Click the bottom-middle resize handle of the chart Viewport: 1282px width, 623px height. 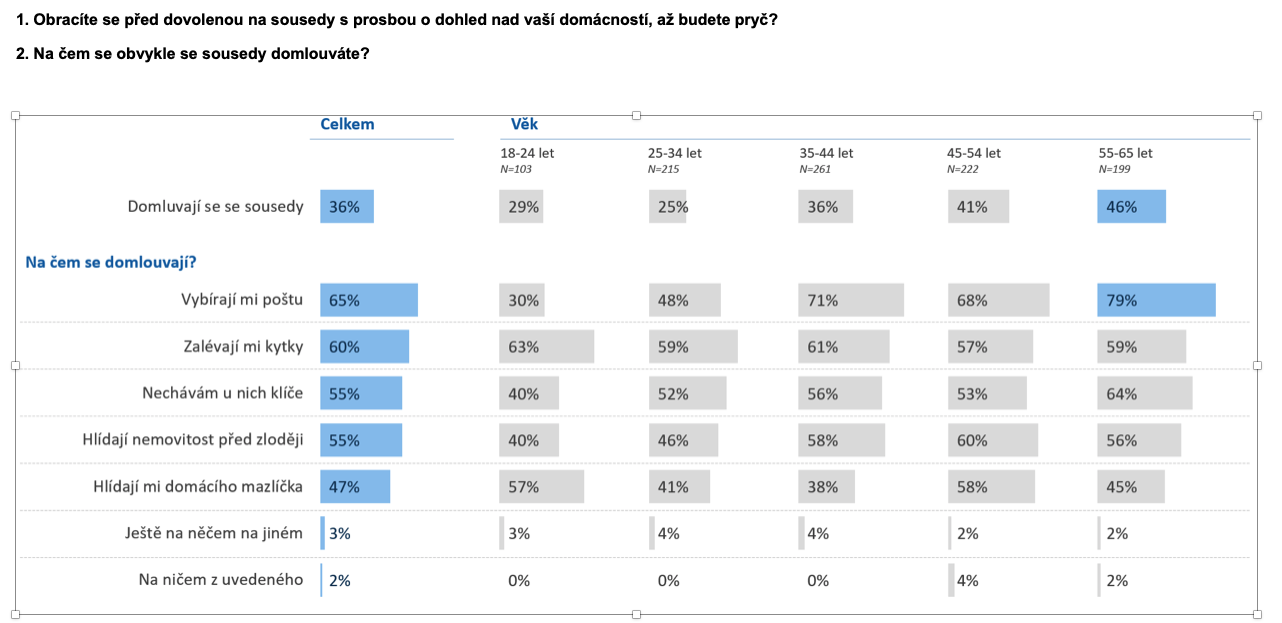(x=636, y=614)
